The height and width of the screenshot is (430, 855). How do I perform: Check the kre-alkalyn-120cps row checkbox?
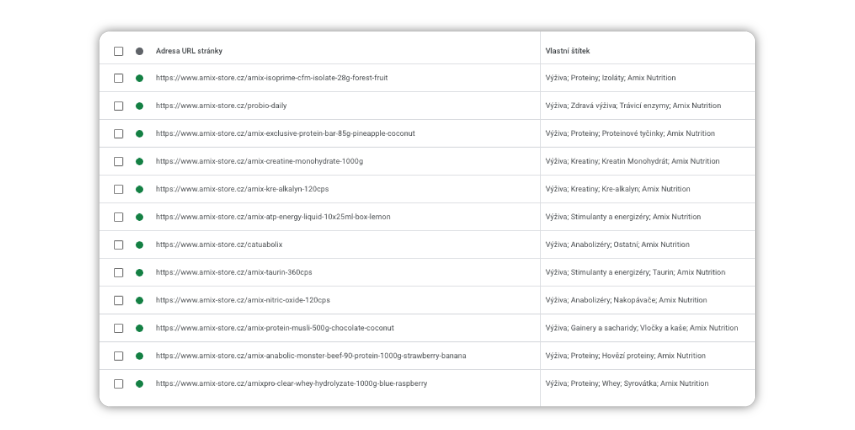click(118, 189)
